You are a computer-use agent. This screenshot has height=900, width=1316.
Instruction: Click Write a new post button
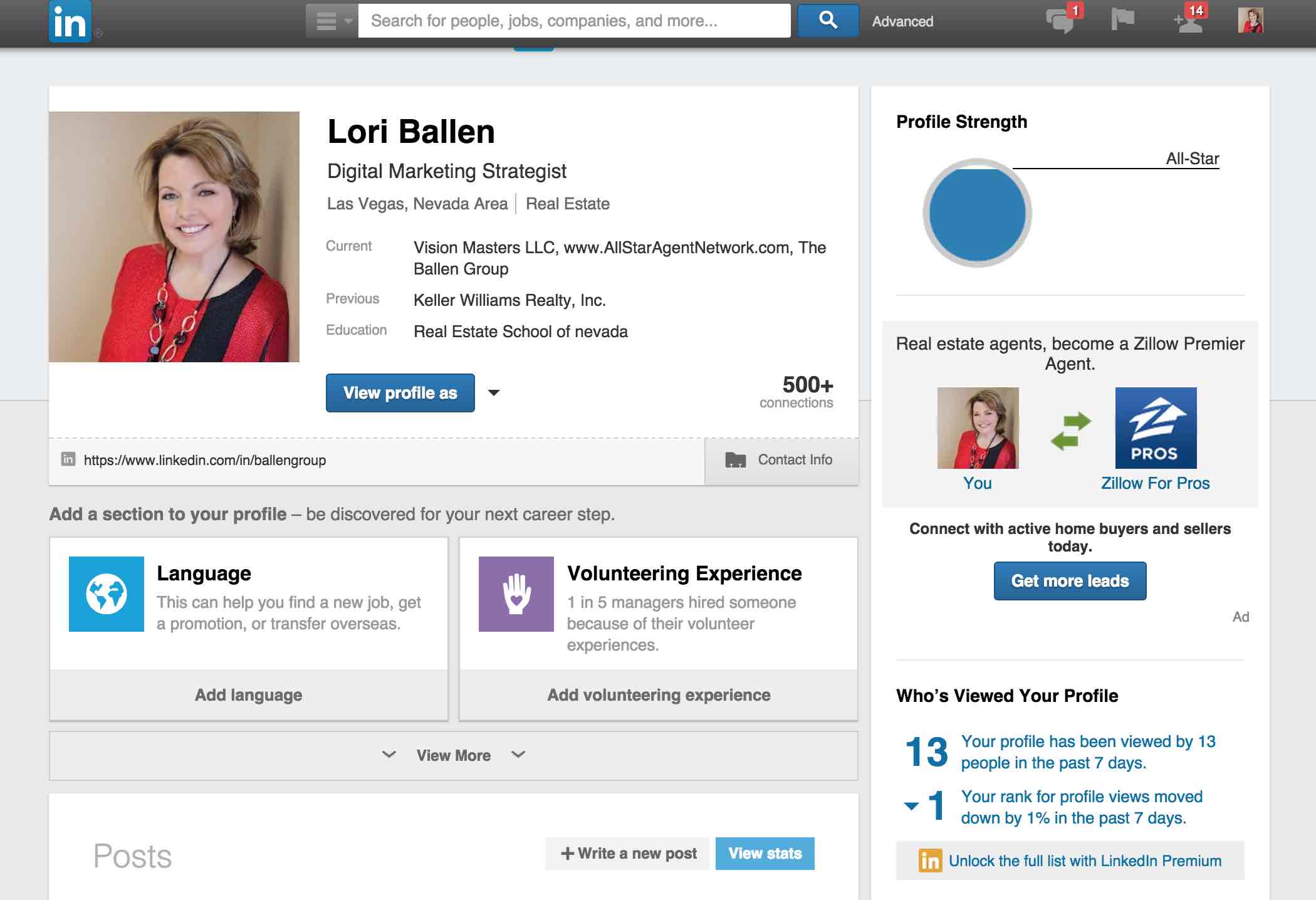(627, 854)
